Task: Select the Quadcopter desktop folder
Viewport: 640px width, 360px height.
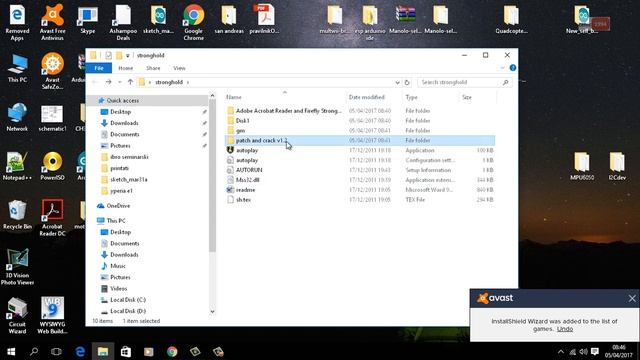Action: point(511,20)
